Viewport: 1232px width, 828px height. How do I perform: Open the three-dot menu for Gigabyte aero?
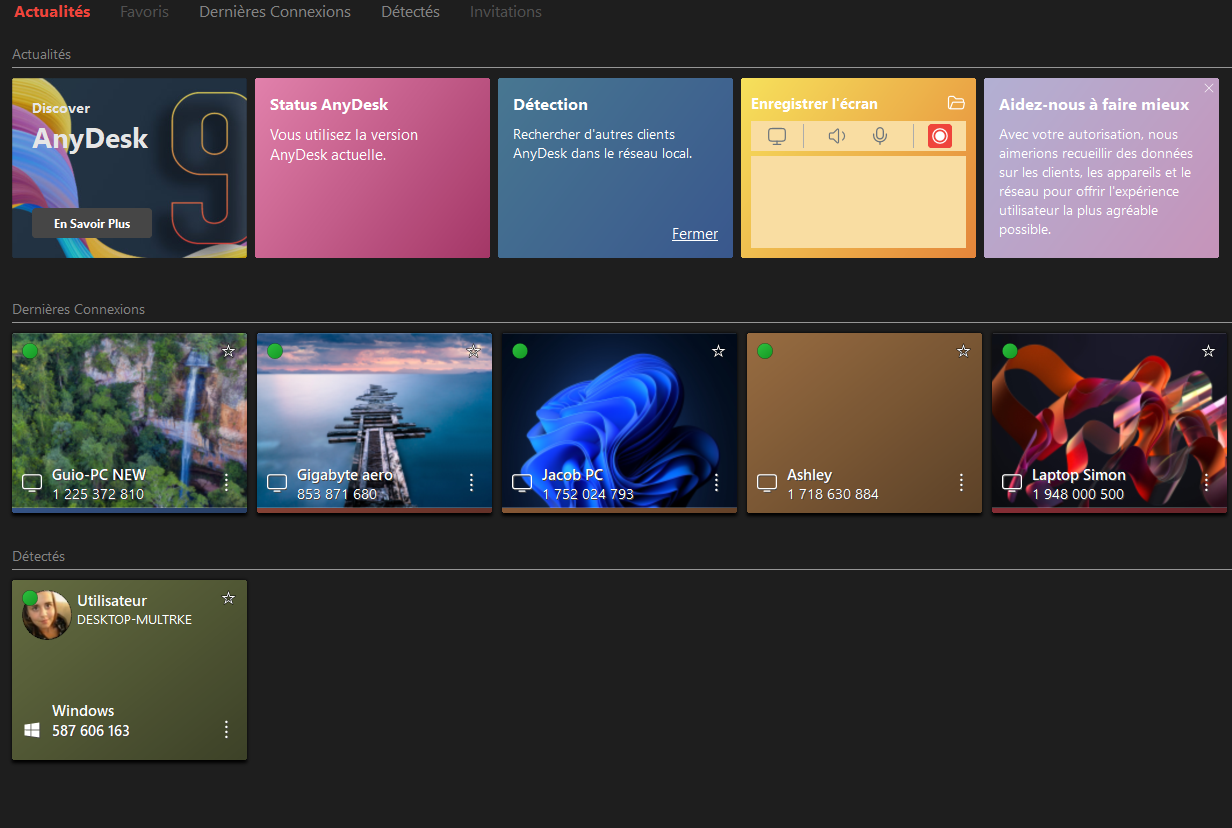tap(472, 483)
